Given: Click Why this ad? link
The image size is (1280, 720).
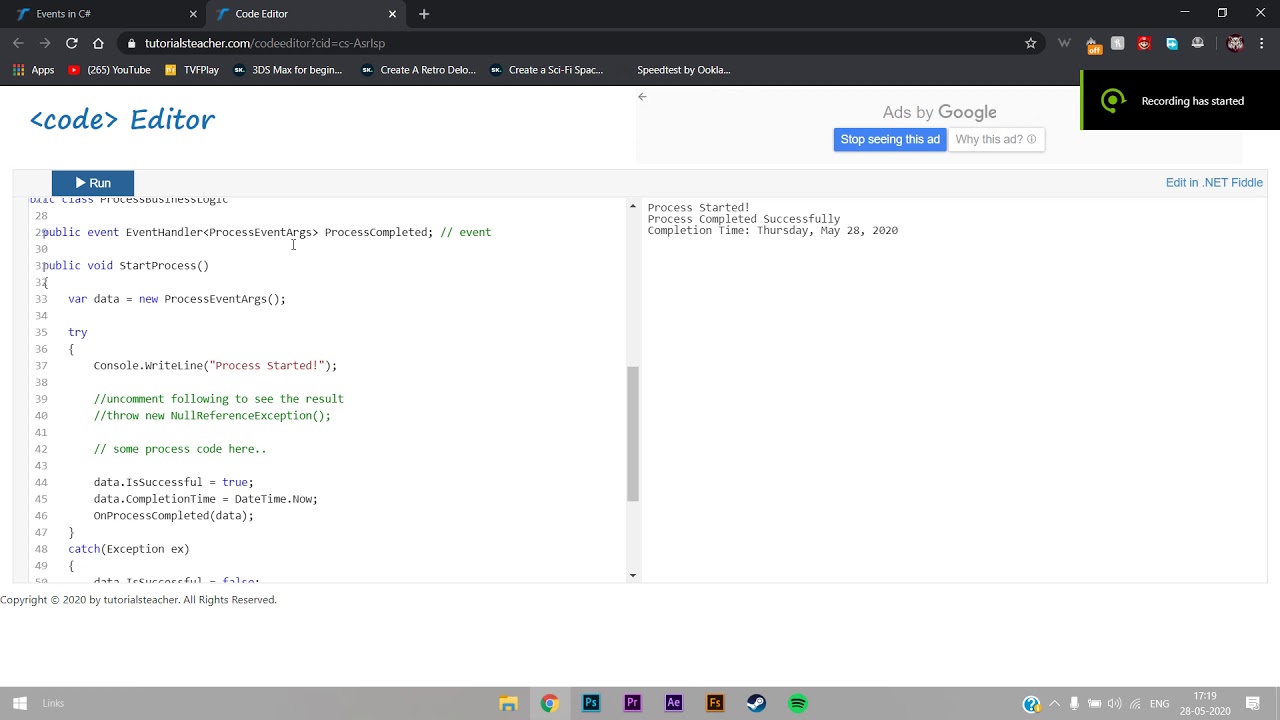Looking at the screenshot, I should (x=996, y=139).
